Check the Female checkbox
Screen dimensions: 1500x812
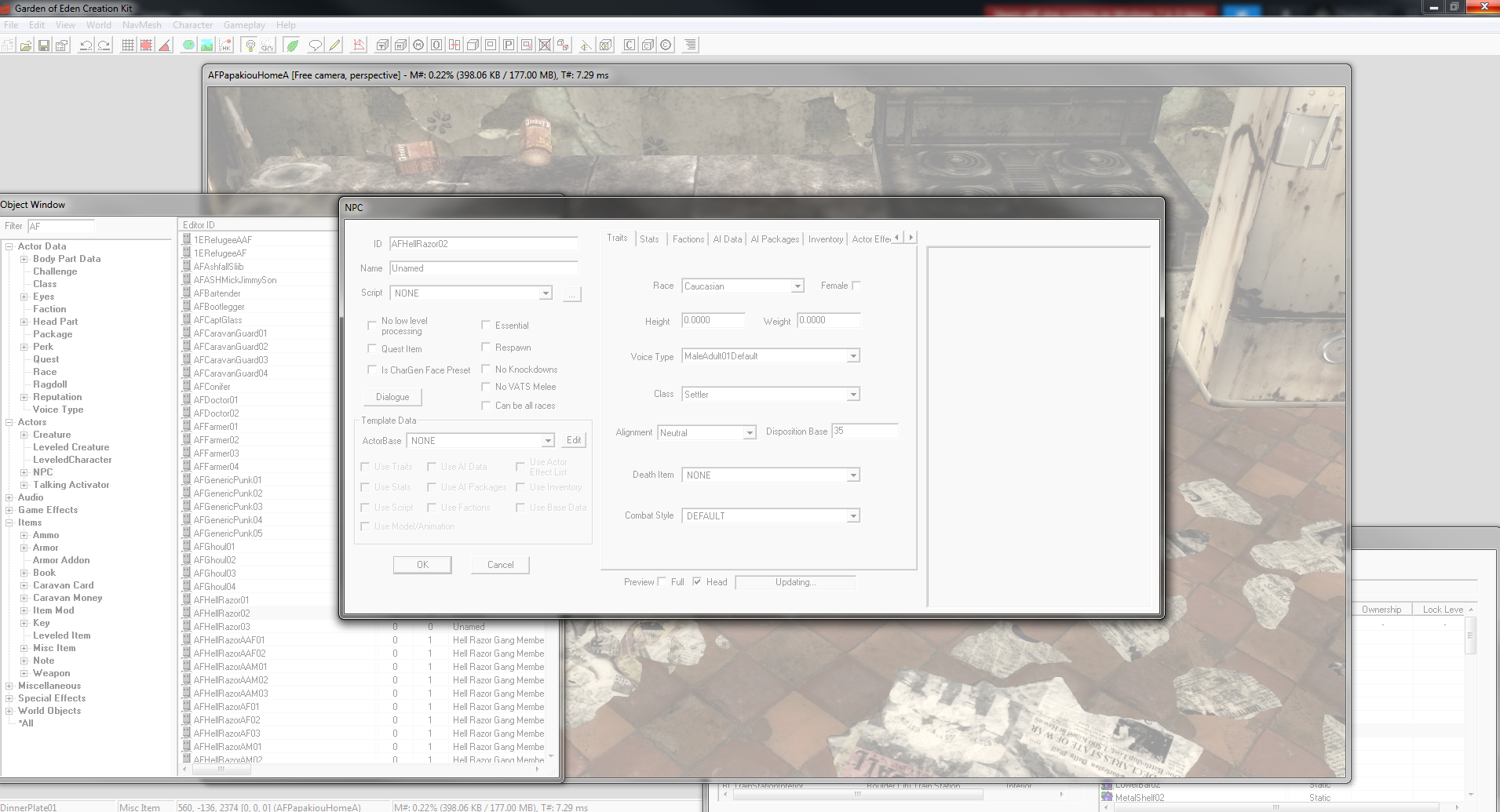pos(856,286)
